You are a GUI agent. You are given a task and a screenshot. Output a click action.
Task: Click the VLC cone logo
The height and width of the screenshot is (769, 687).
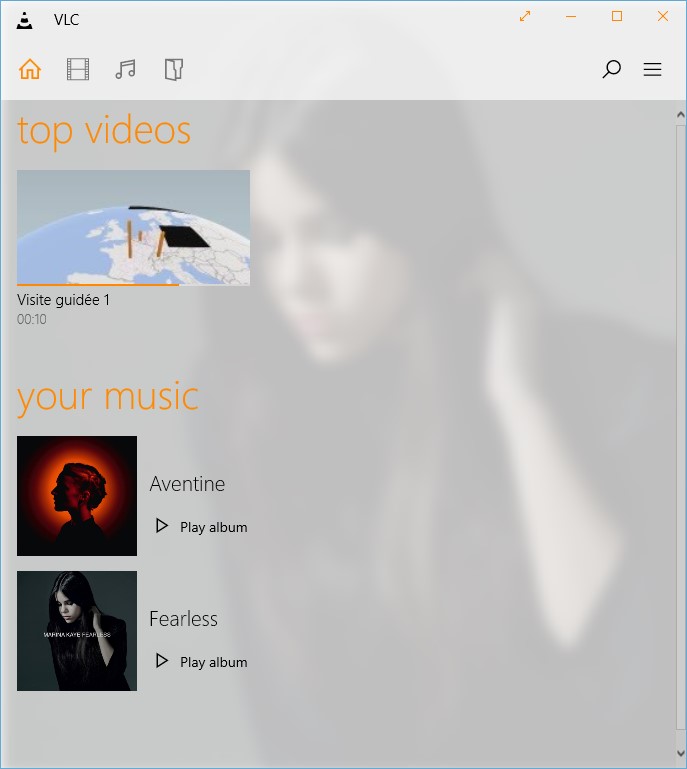pos(25,20)
